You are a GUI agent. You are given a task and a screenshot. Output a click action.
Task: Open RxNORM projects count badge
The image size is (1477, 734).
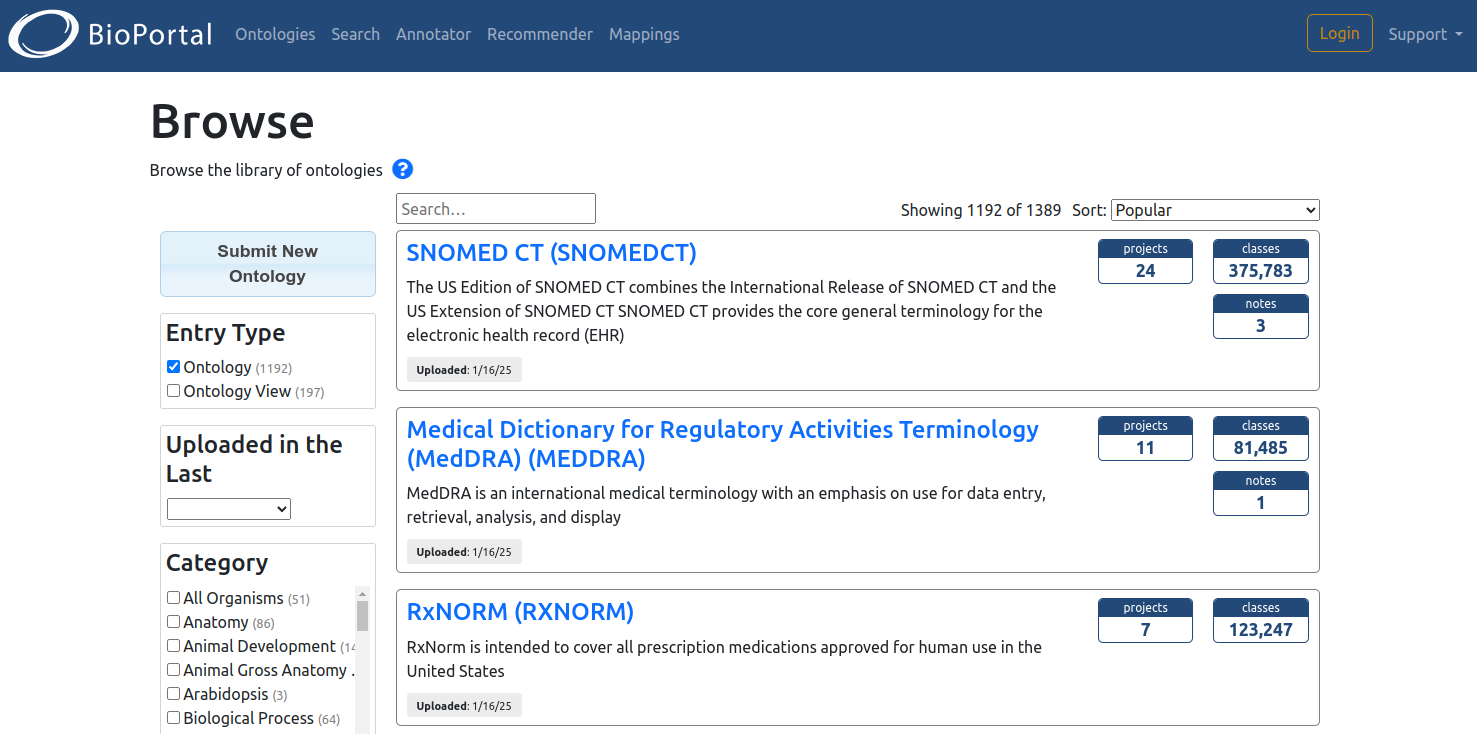pyautogui.click(x=1145, y=621)
